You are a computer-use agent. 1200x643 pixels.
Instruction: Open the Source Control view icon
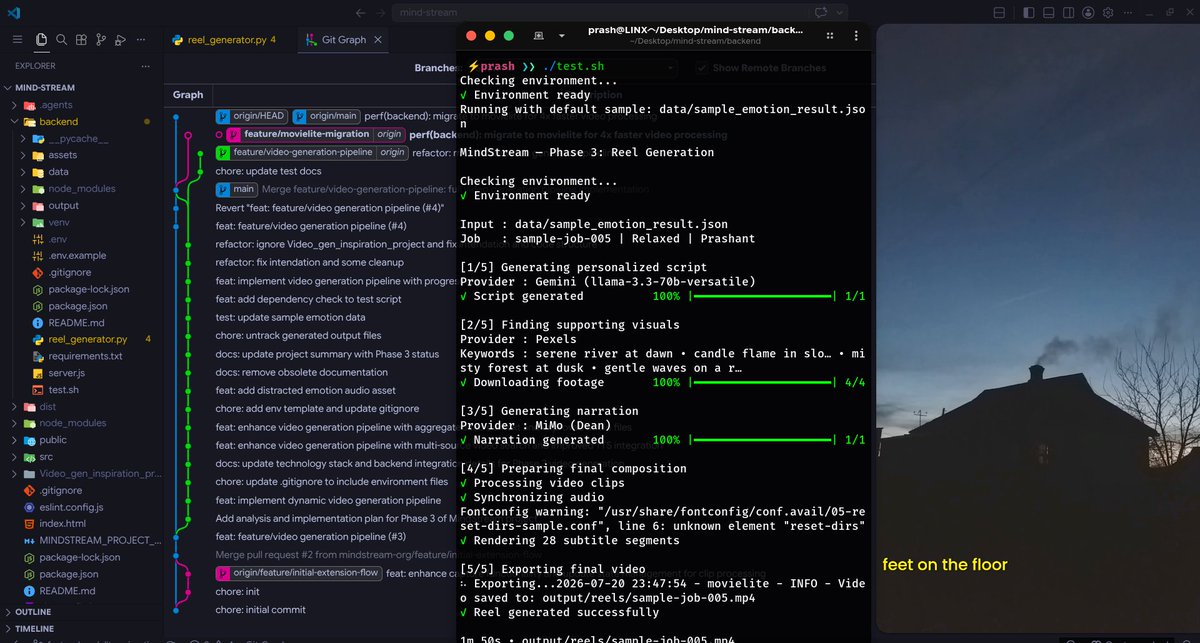point(101,40)
